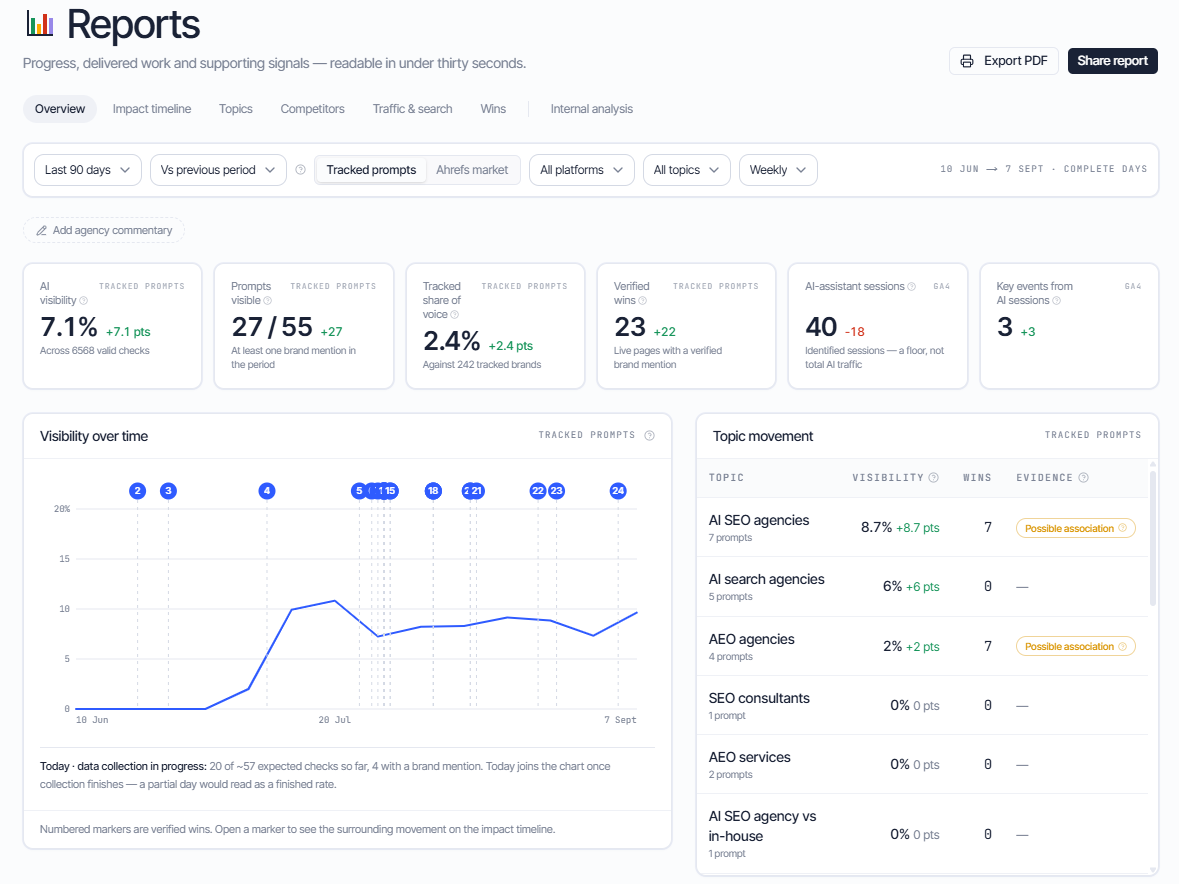
Task: Click info icon in AI SEO agencies Possible association badge
Action: pyautogui.click(x=1123, y=528)
